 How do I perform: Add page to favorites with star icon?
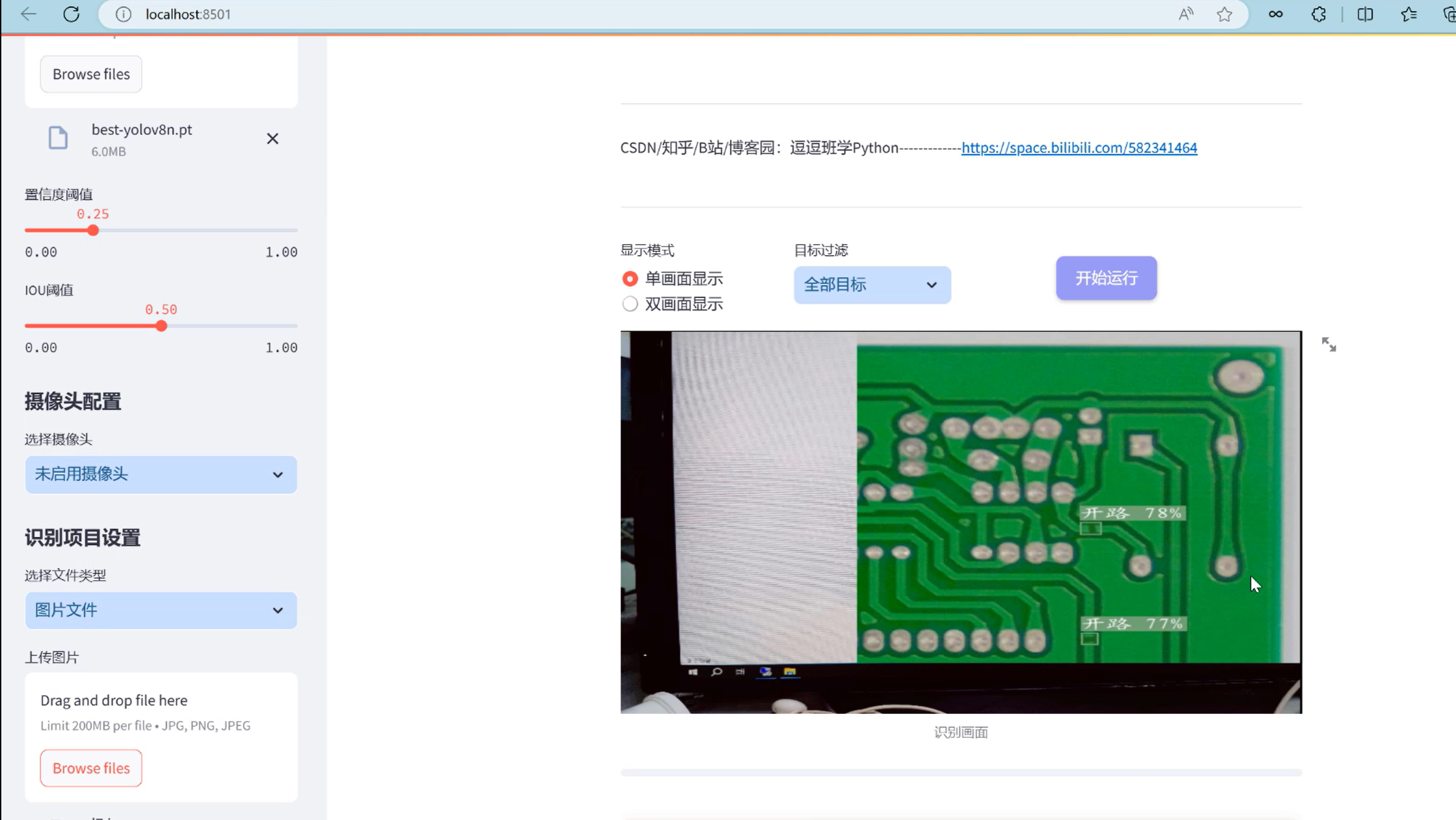click(x=1224, y=14)
